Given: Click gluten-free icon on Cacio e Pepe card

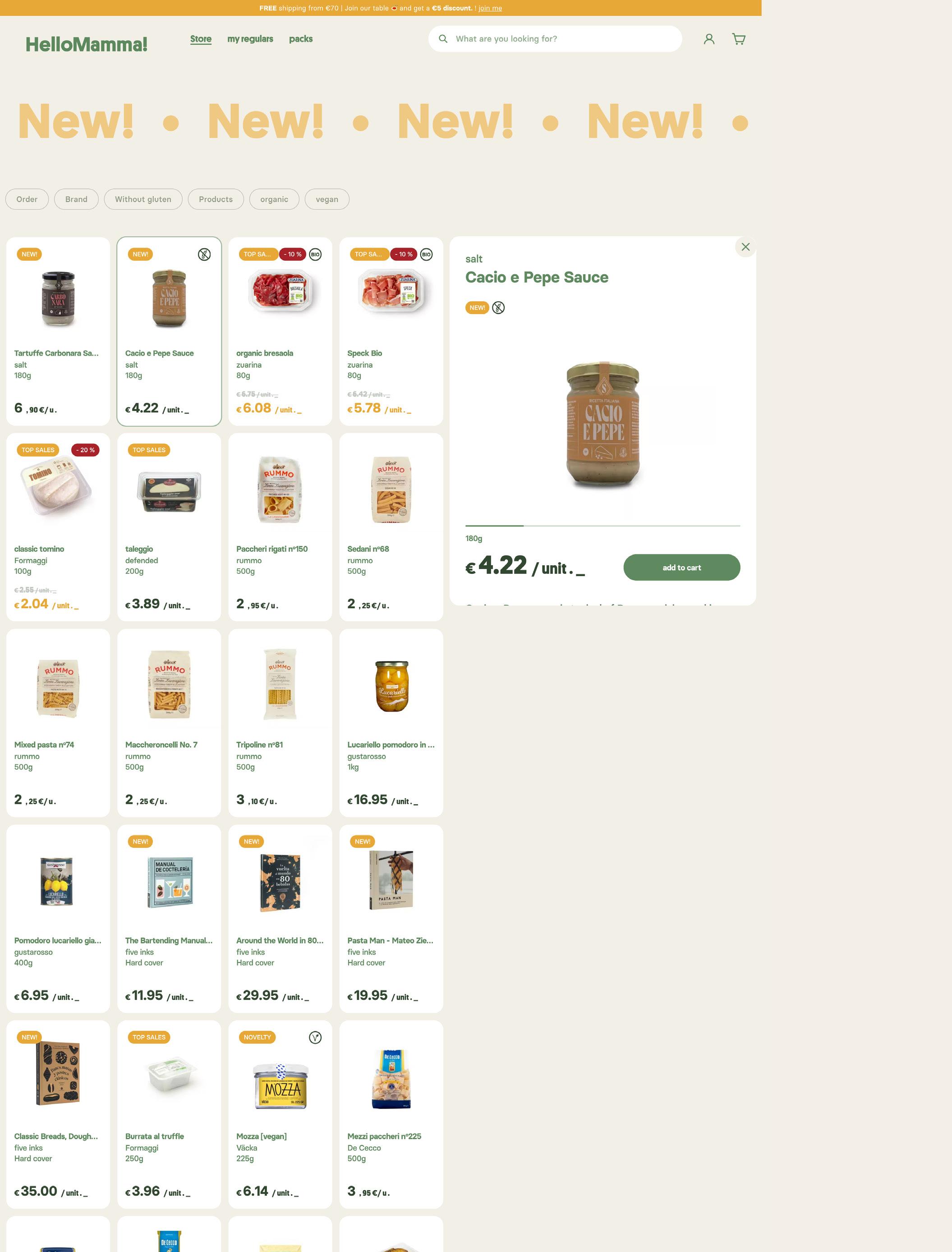Looking at the screenshot, I should [x=204, y=254].
